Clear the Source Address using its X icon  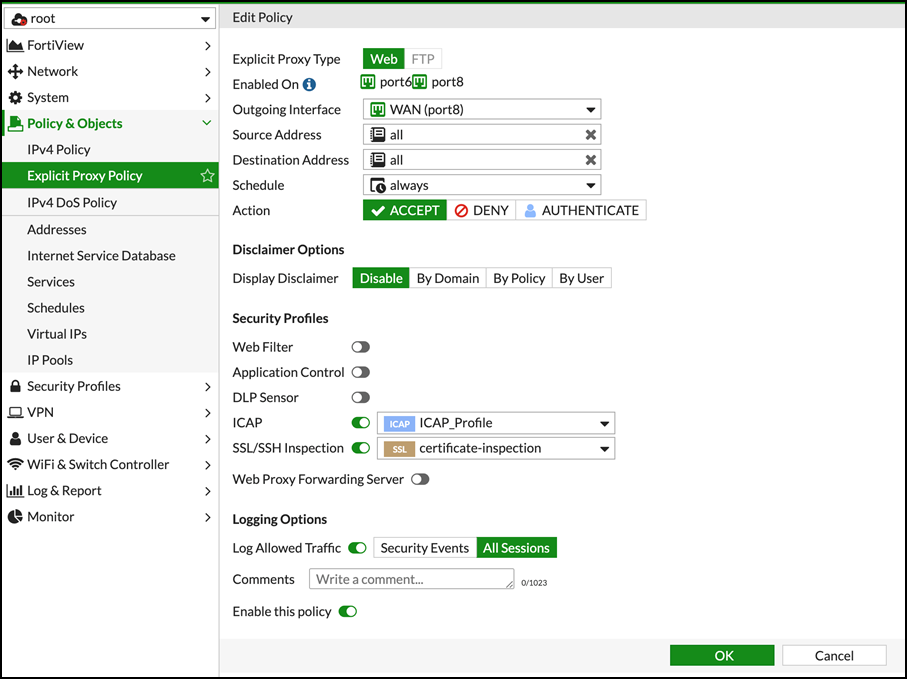[x=591, y=134]
